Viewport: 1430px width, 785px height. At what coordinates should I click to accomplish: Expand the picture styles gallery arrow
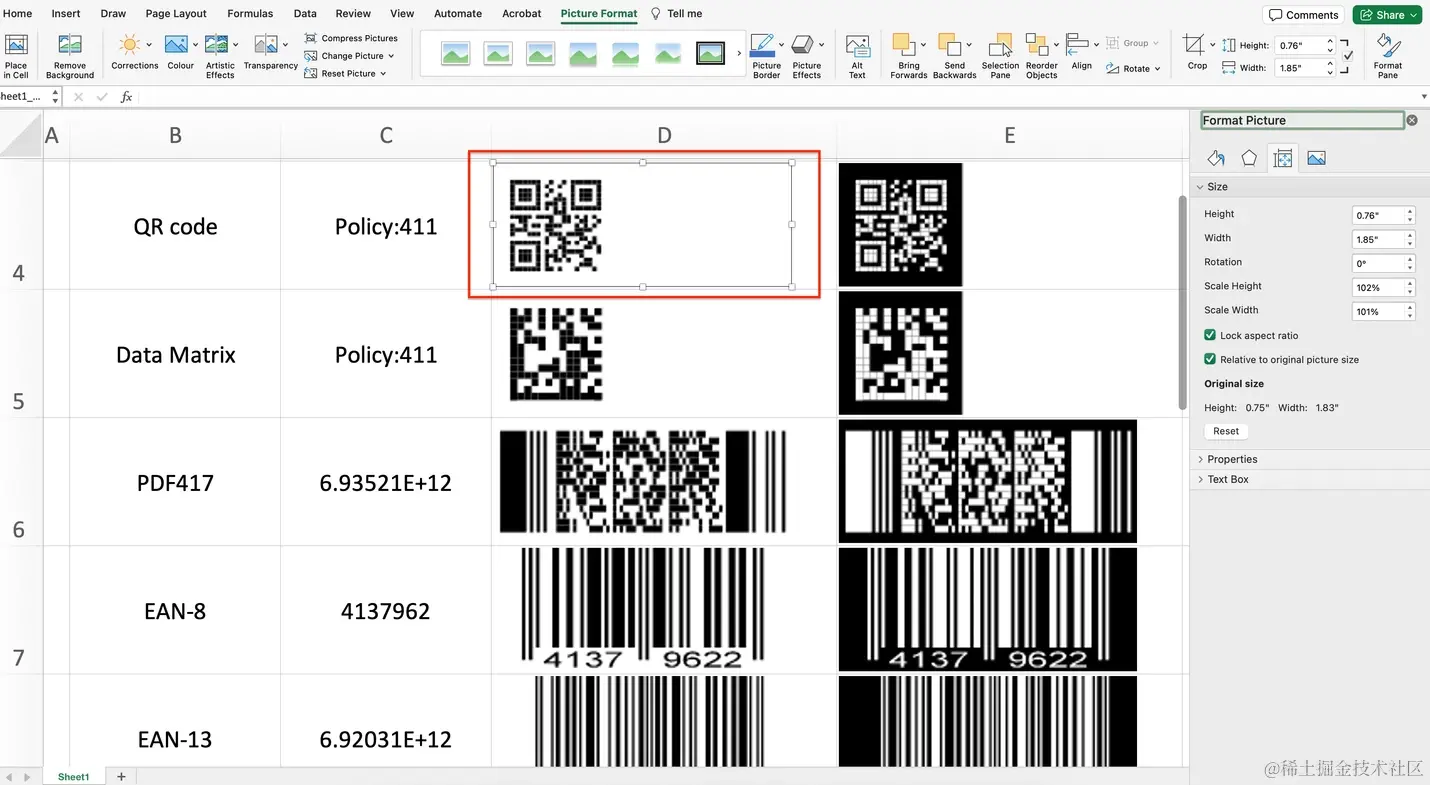click(x=739, y=54)
